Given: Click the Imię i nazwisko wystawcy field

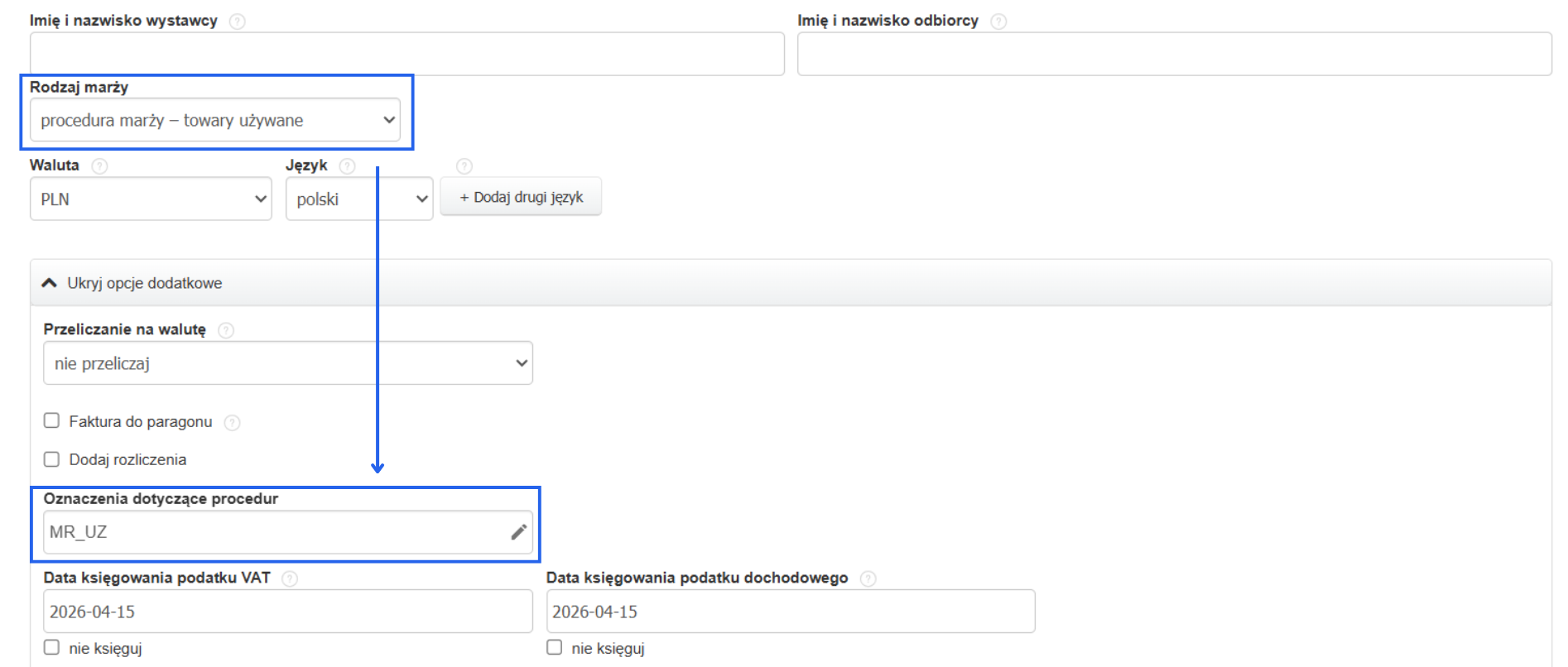Looking at the screenshot, I should tap(406, 55).
